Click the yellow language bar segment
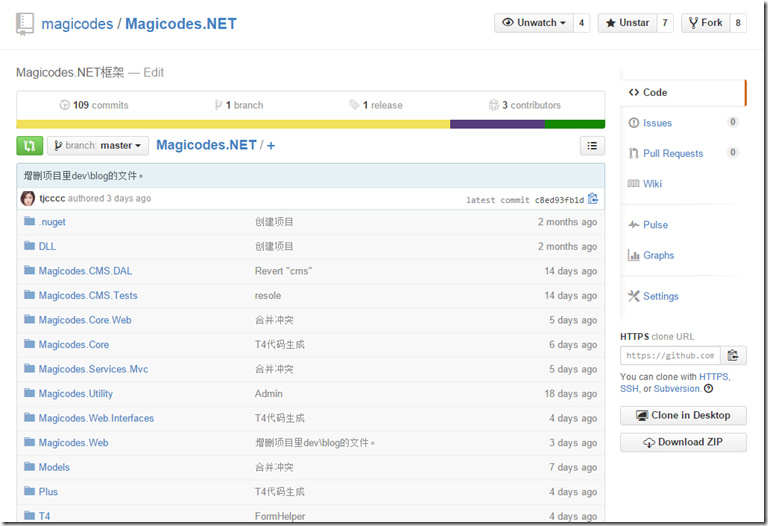This screenshot has width=768, height=526. click(x=233, y=124)
